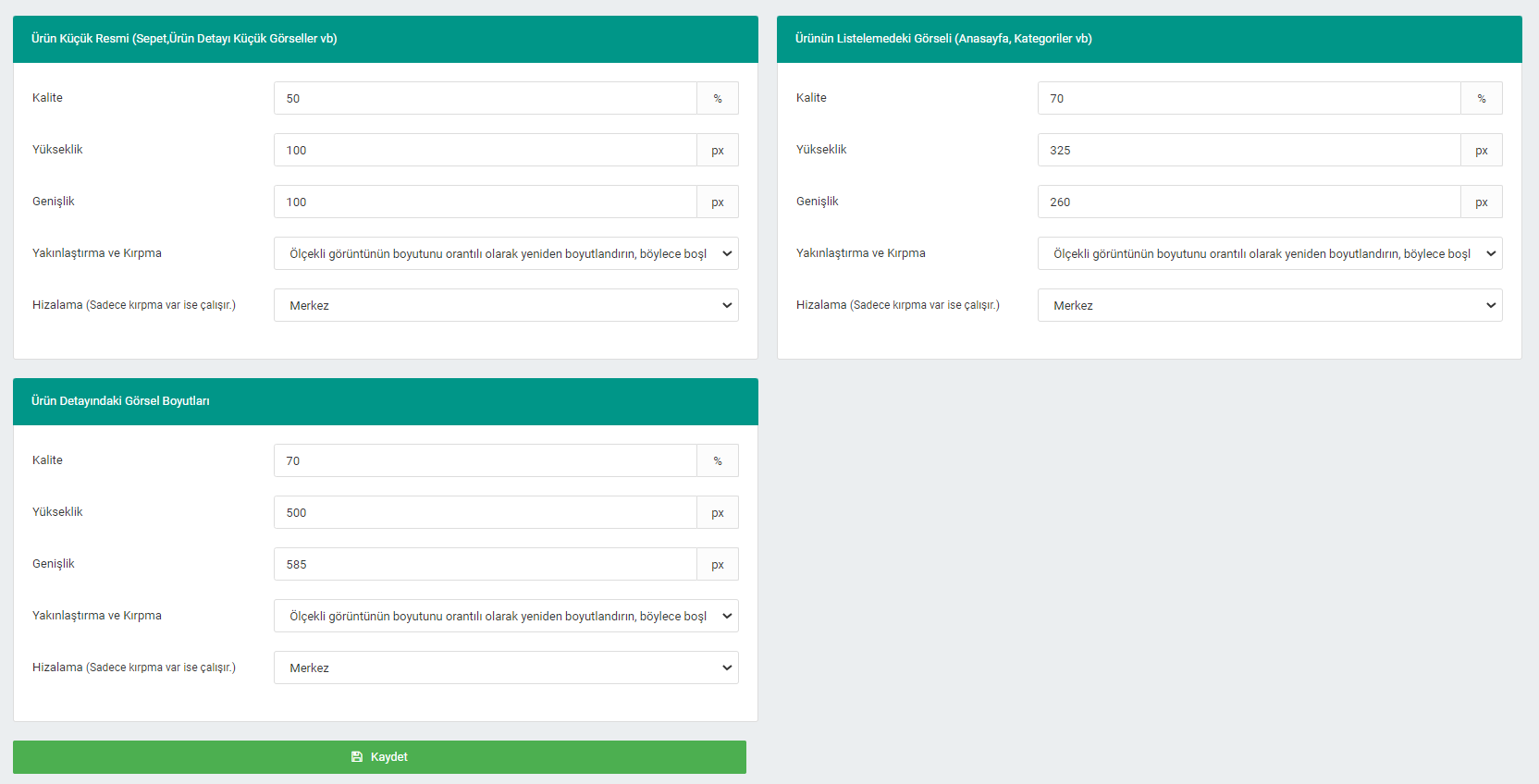The width and height of the screenshot is (1539, 784).
Task: Click the px suffix next to Genişlik 585
Action: 718,564
